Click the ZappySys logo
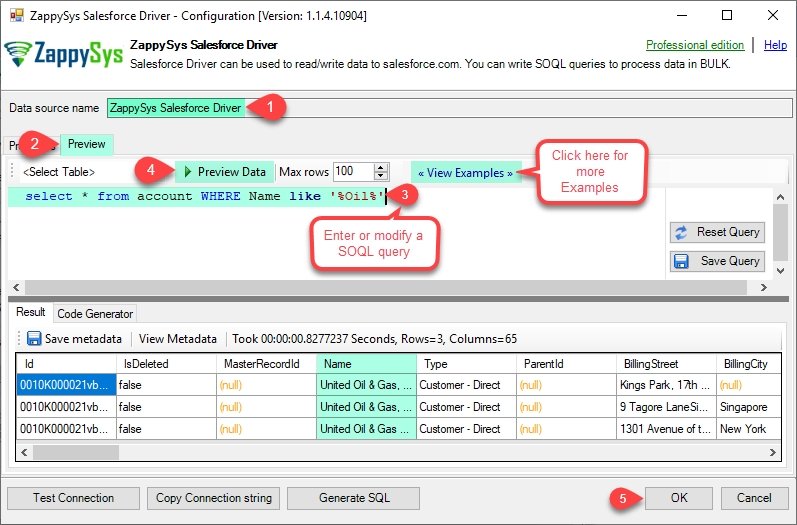 64,54
